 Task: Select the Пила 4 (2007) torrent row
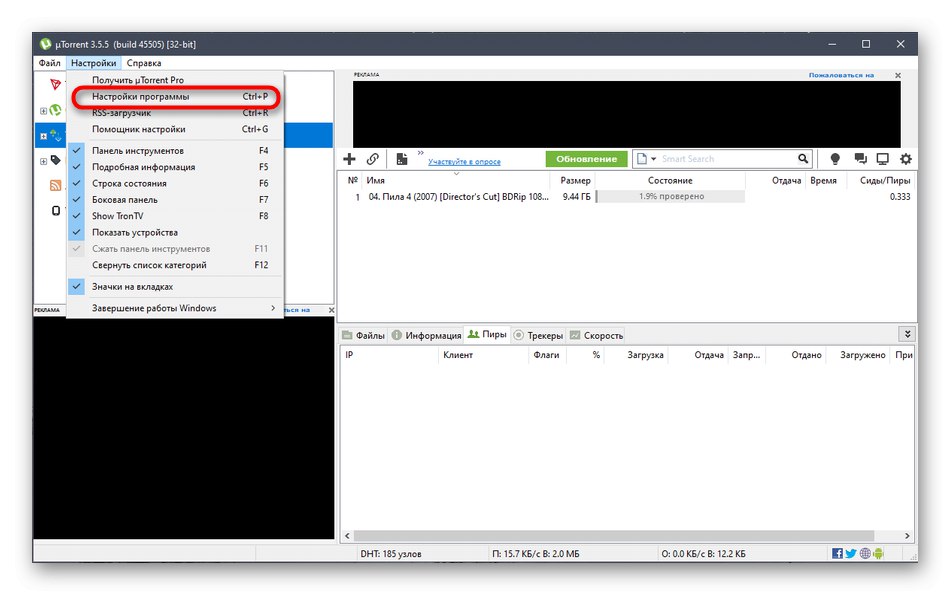(x=626, y=196)
